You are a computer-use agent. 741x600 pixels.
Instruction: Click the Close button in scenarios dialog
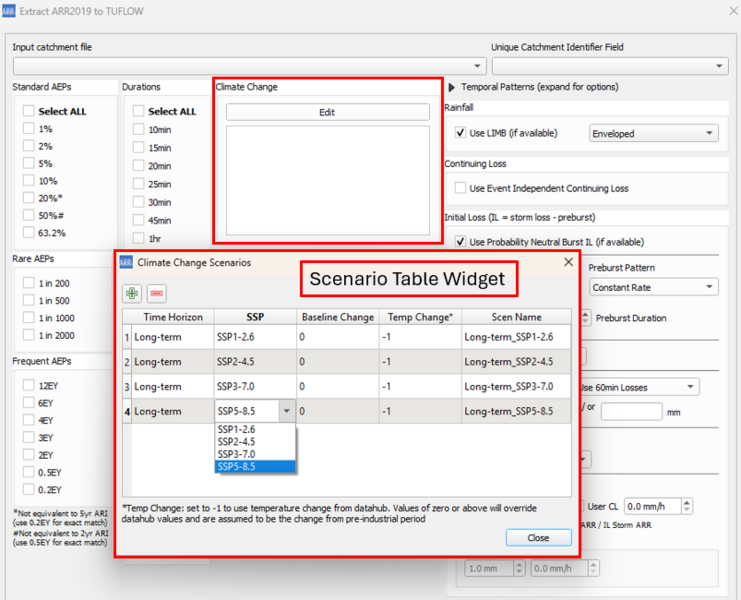click(x=538, y=537)
